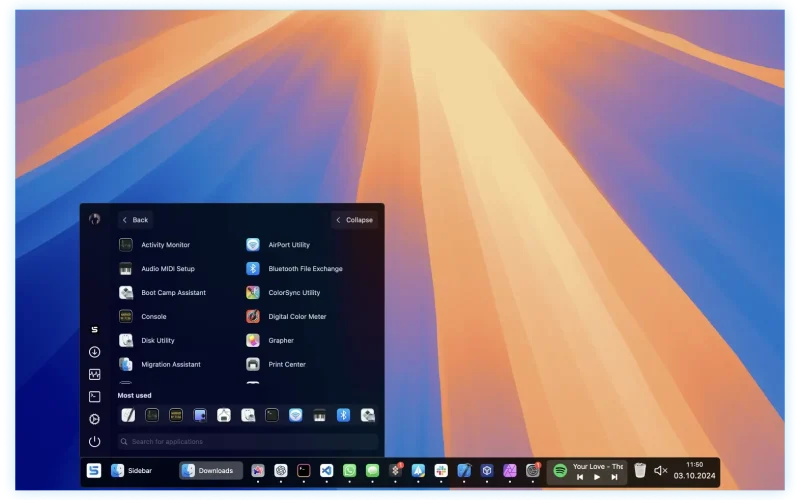Open the purple Affinity app in the dock
800x500 pixels.
(510, 471)
